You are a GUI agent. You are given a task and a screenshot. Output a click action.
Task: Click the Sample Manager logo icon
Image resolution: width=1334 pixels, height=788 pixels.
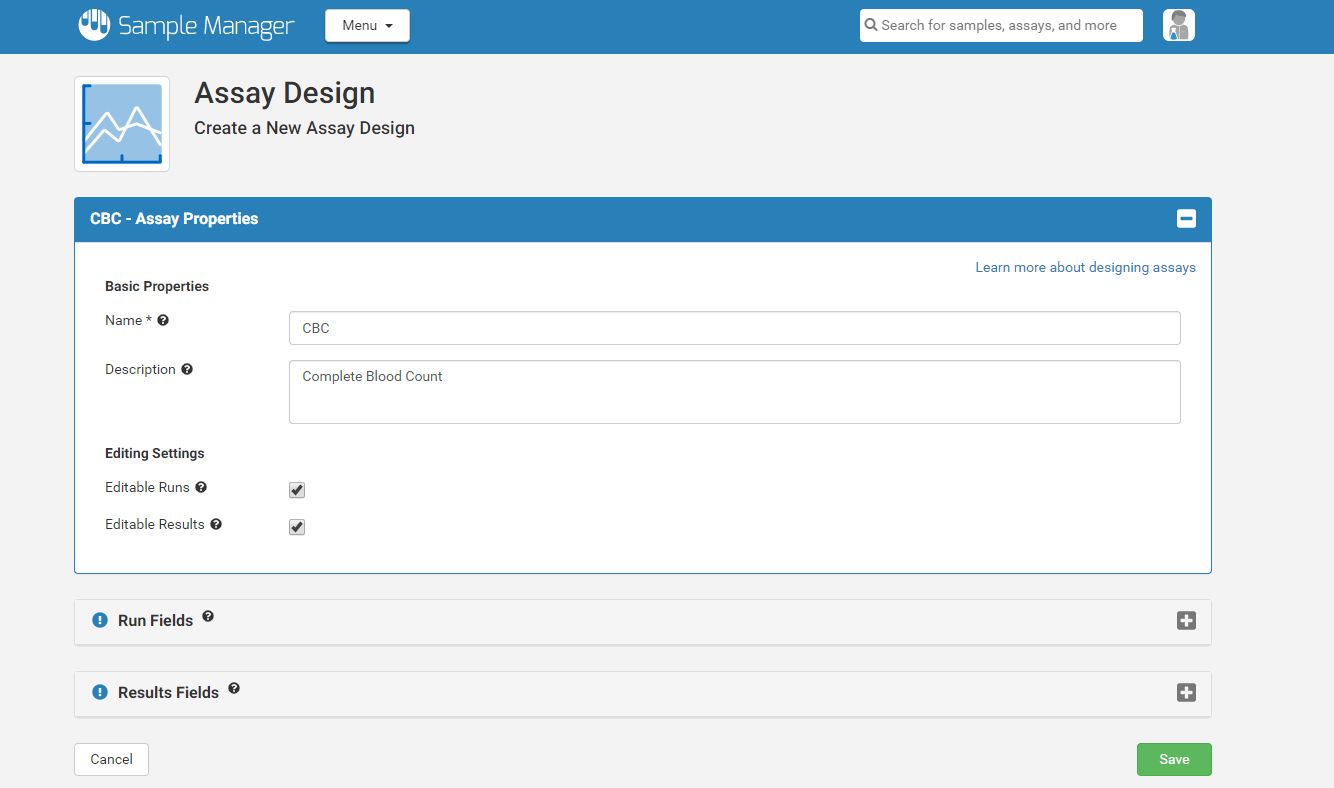(93, 25)
